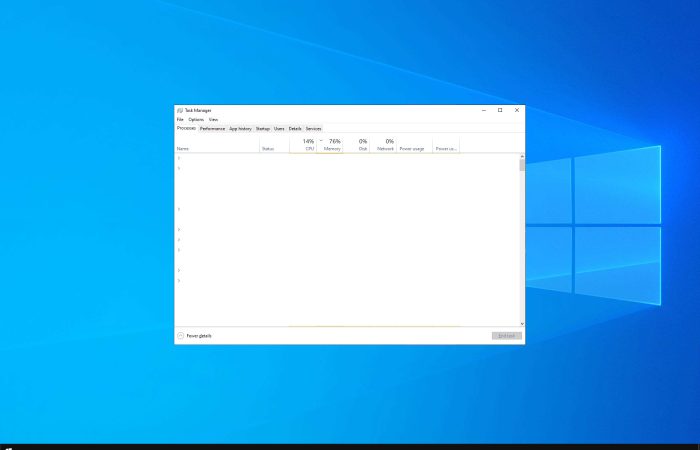Click the process list scrollbar down arrow

(x=522, y=324)
